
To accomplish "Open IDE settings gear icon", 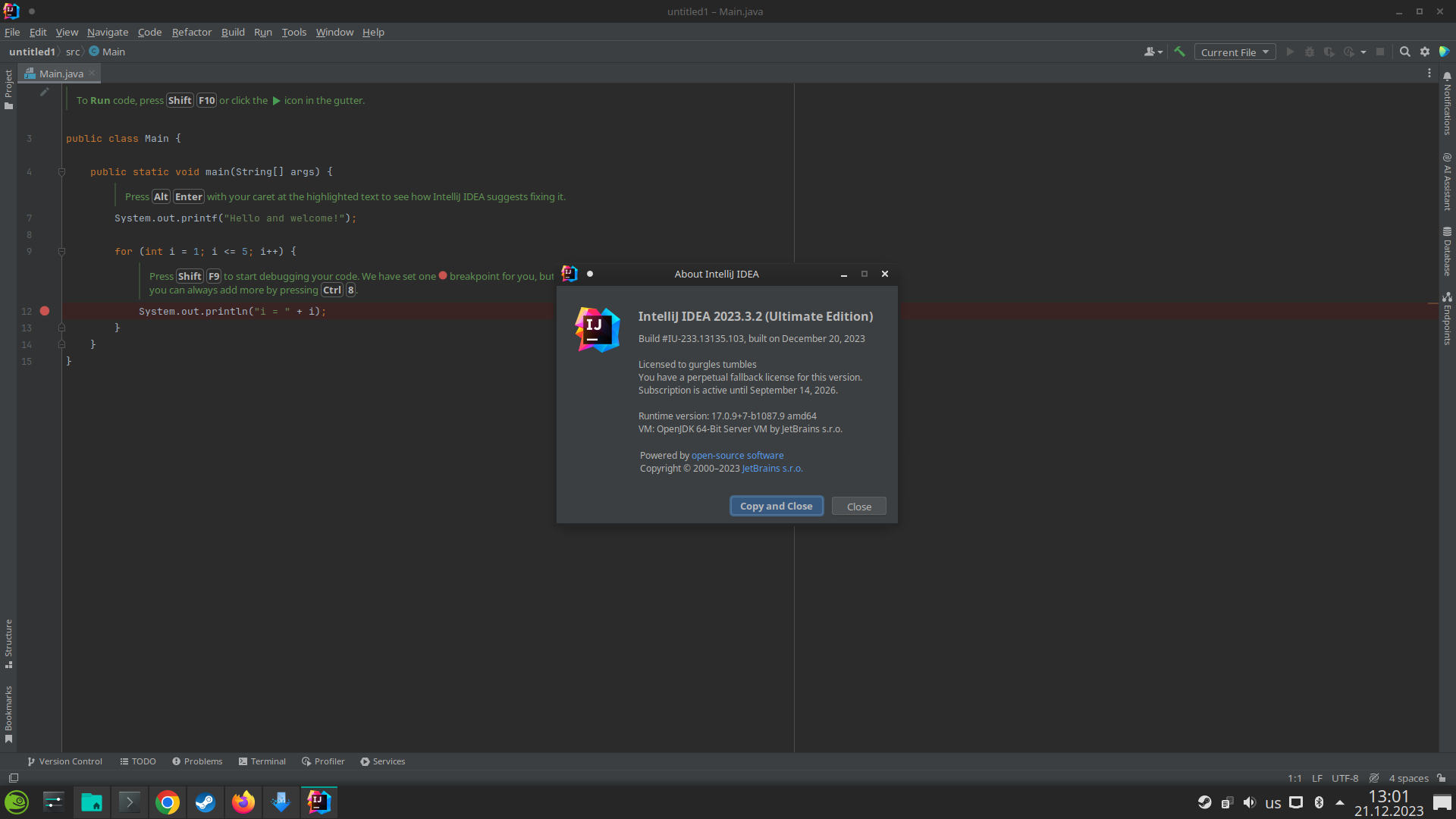I will 1425,52.
